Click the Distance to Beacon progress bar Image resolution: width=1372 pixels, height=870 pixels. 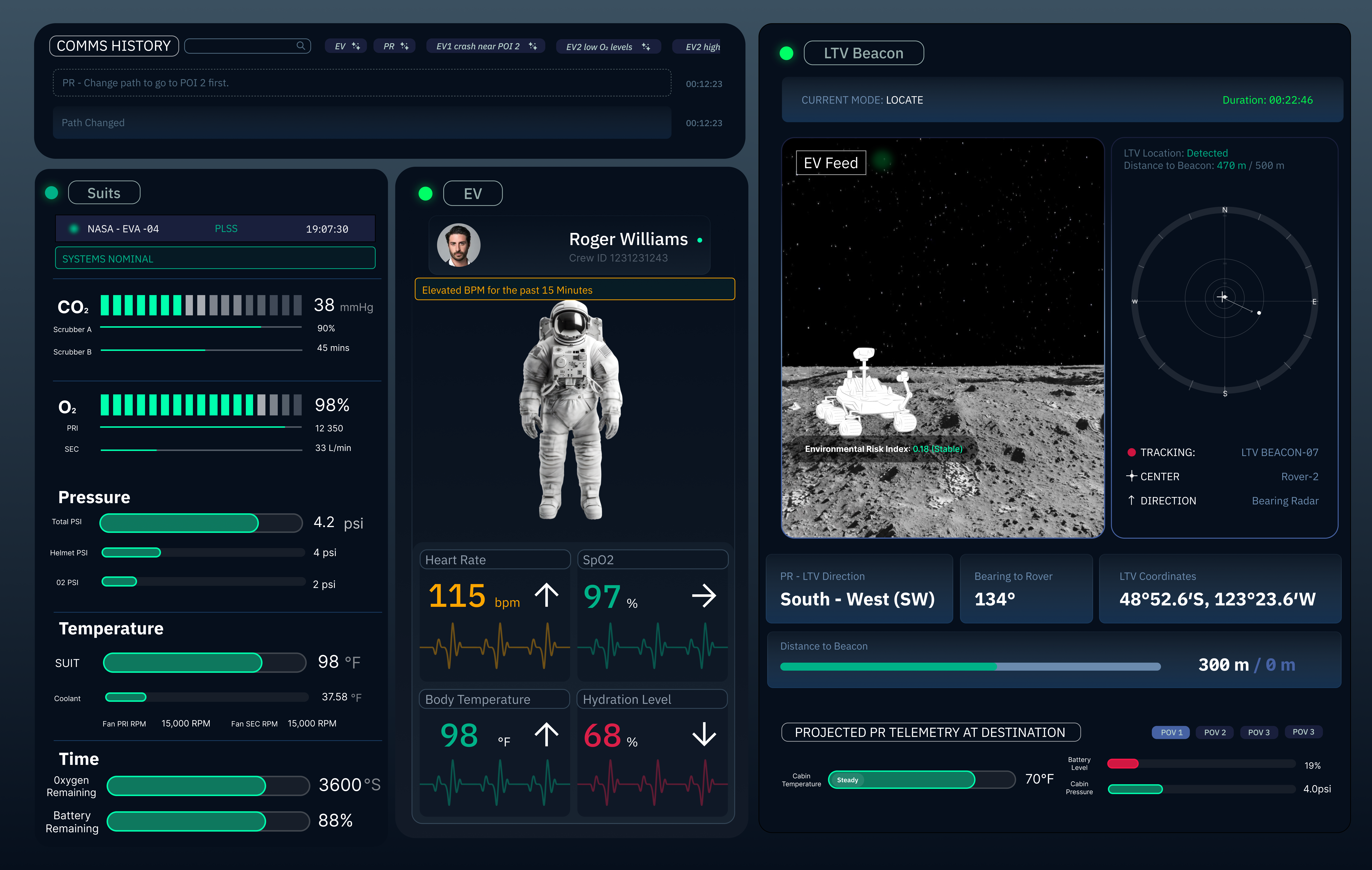pyautogui.click(x=970, y=667)
